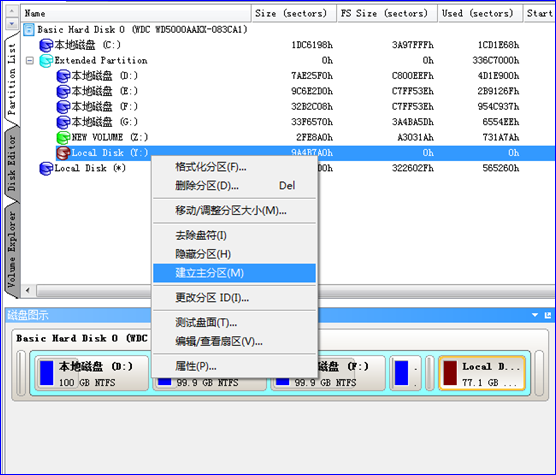Select the green NEW VOLUME (Z:) icon
Screen dimensions: 556x475
click(x=63, y=138)
